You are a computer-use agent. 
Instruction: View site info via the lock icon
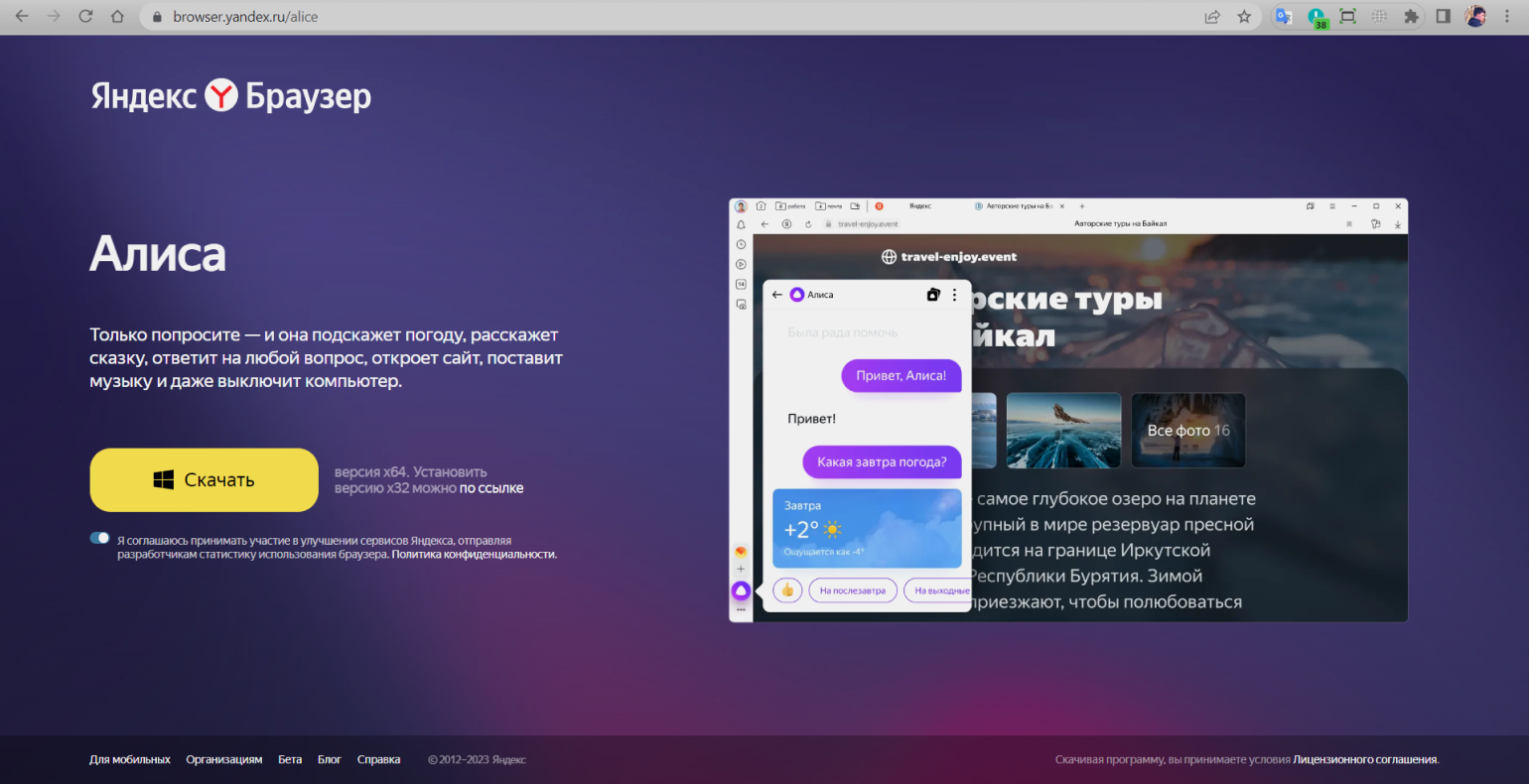157,17
